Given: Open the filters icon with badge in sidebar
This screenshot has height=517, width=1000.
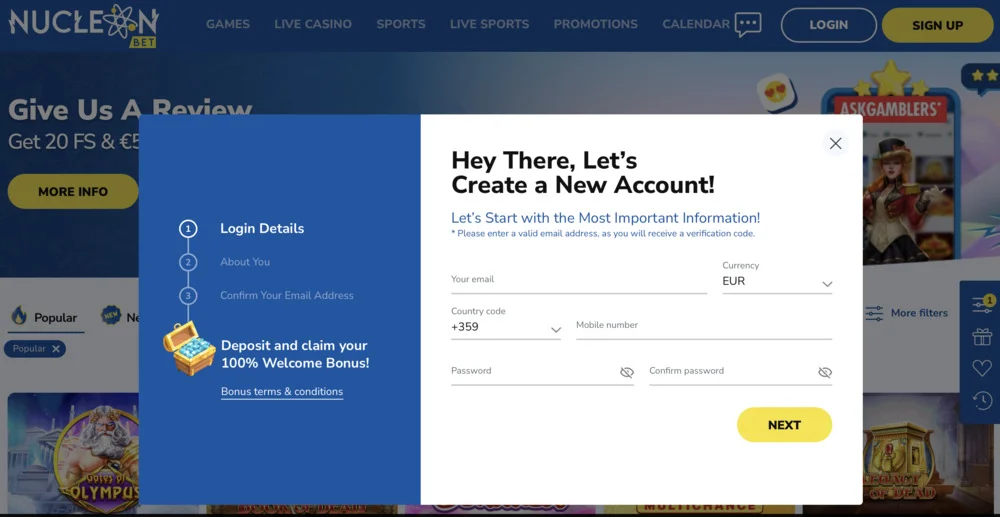Looking at the screenshot, I should pos(982,304).
